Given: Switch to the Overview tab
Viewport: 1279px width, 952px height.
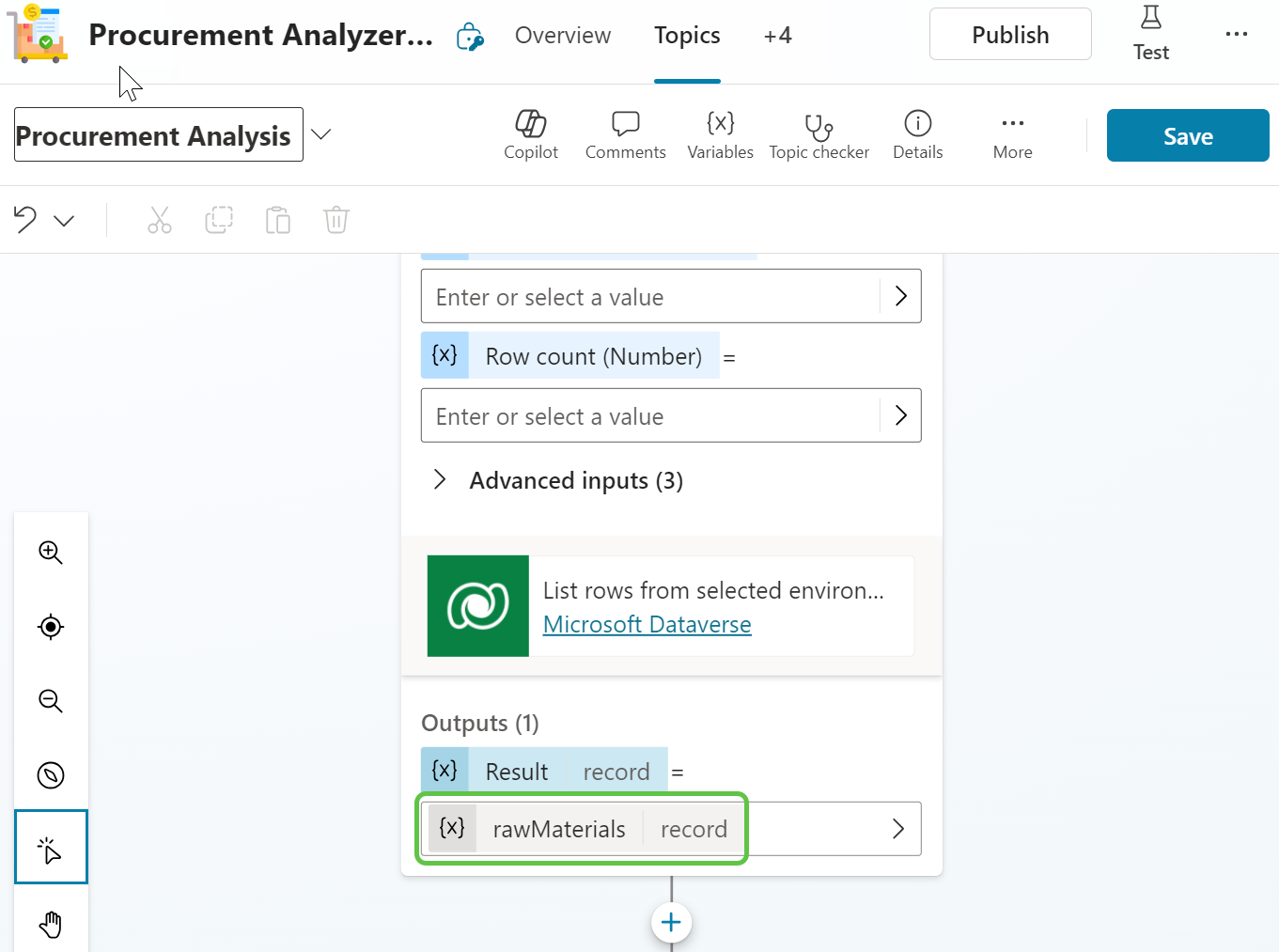Looking at the screenshot, I should [x=562, y=36].
